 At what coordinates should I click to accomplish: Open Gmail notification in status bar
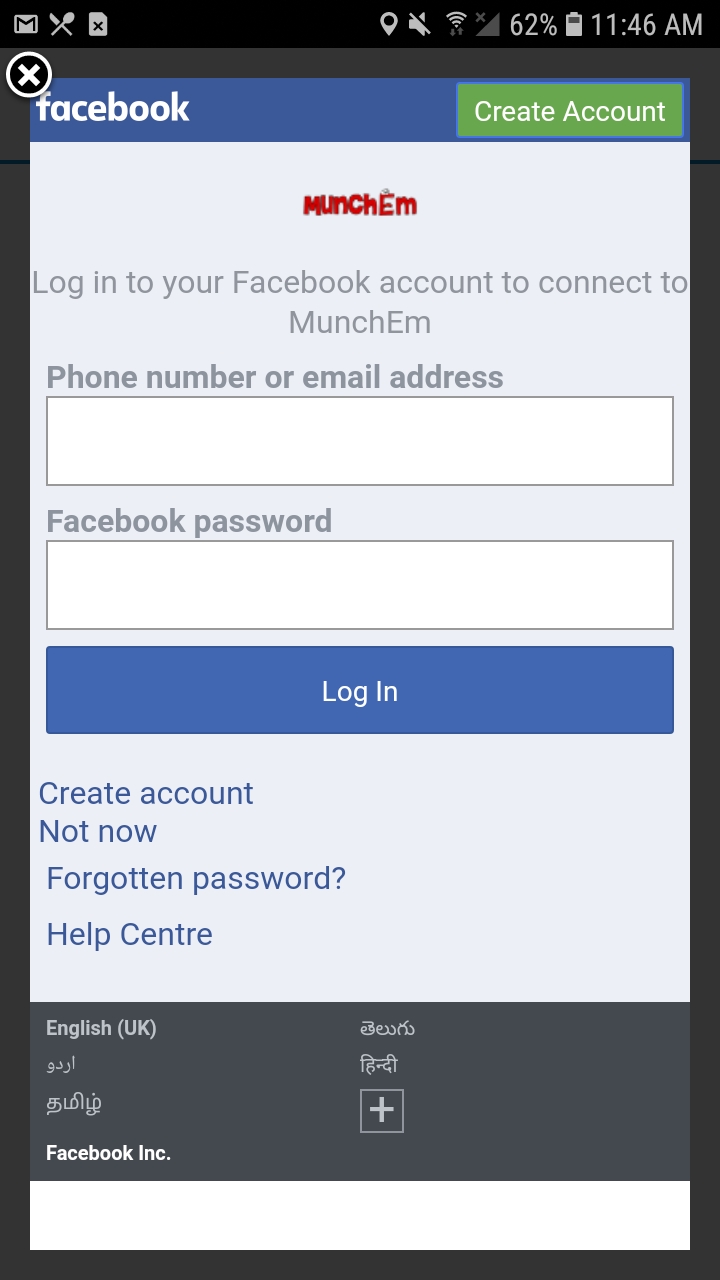pos(26,24)
